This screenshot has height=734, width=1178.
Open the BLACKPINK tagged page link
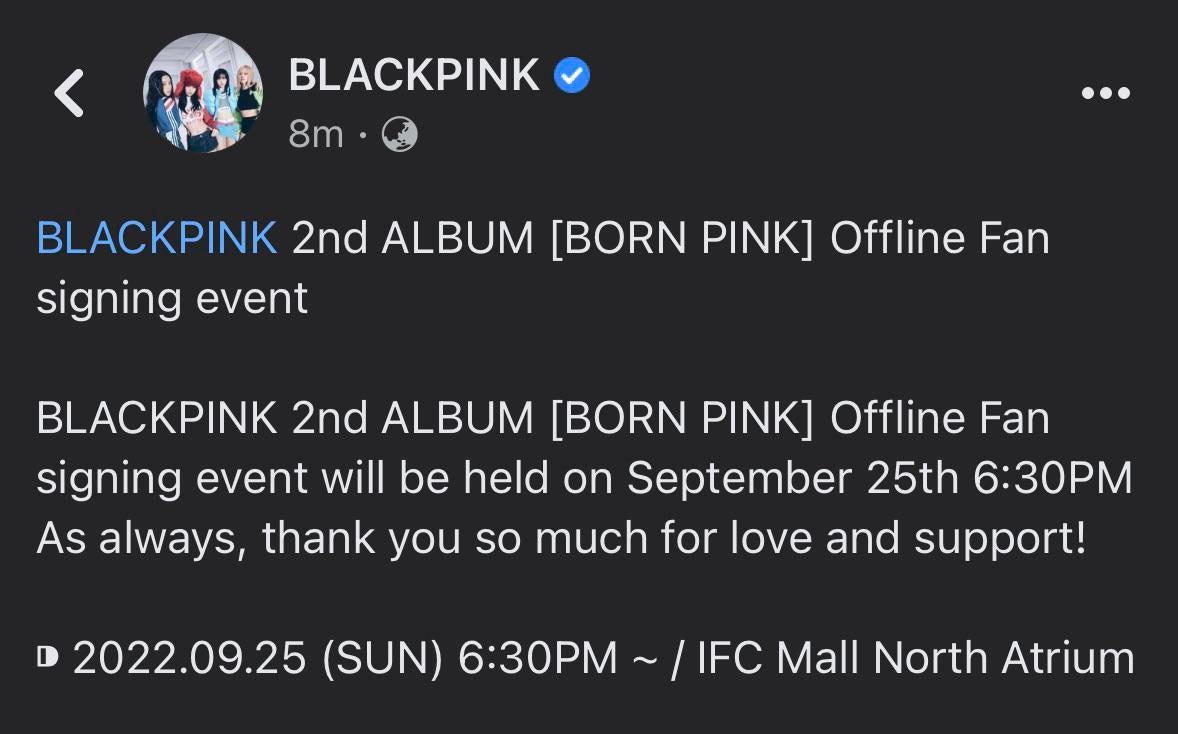pyautogui.click(x=155, y=237)
